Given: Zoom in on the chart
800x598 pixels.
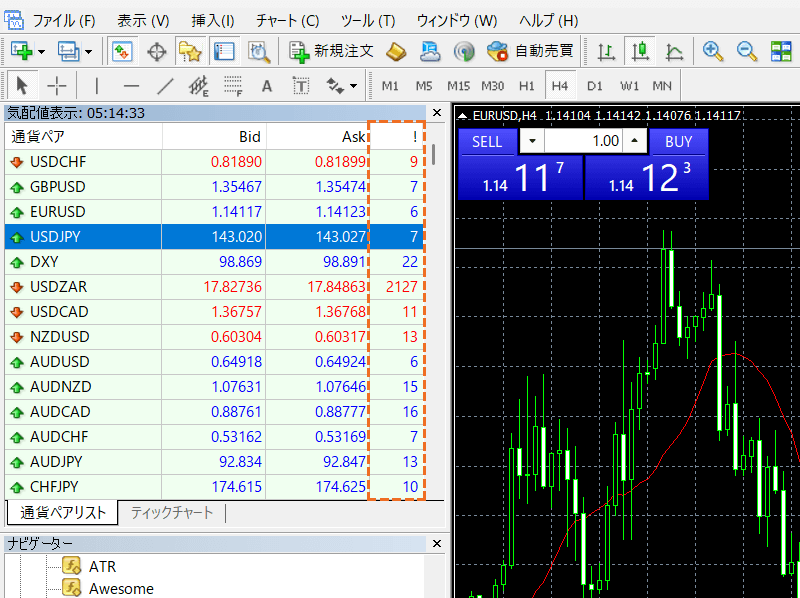Looking at the screenshot, I should [x=713, y=51].
